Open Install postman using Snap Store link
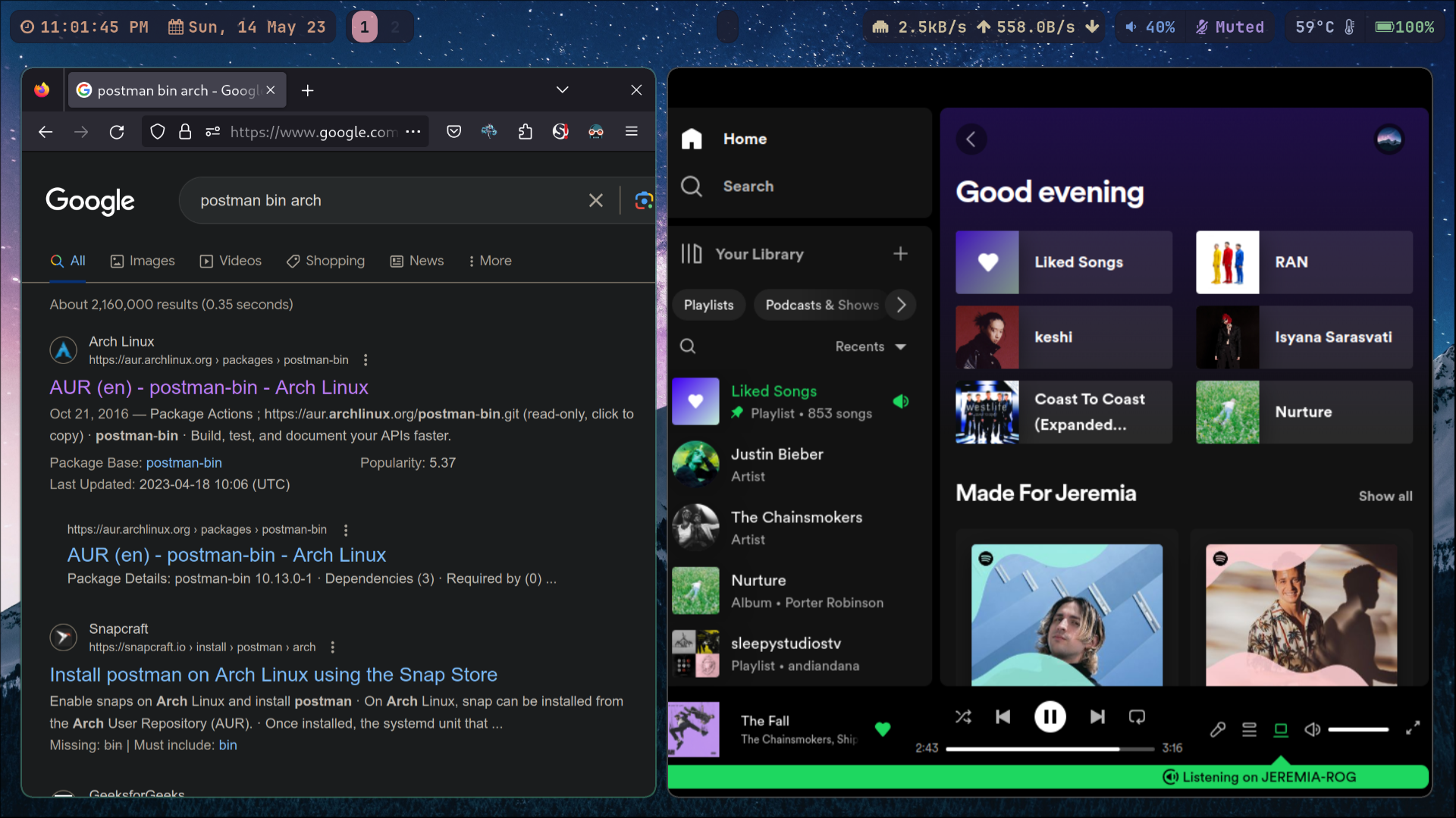 click(274, 675)
